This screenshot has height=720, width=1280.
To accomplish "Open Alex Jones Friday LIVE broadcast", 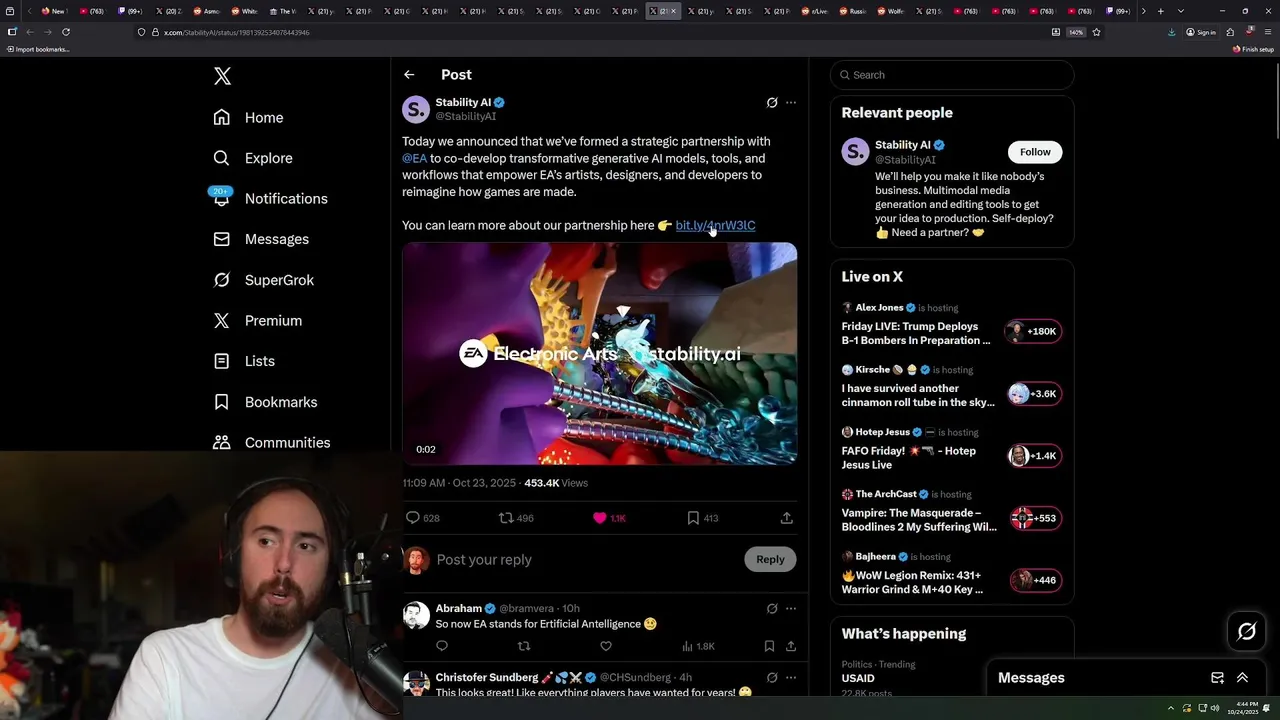I will pyautogui.click(x=952, y=325).
